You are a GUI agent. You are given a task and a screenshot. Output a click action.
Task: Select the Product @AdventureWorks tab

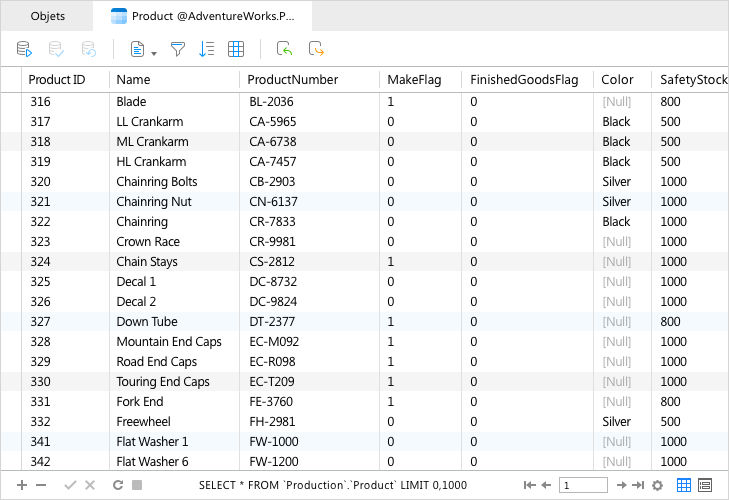[x=203, y=16]
